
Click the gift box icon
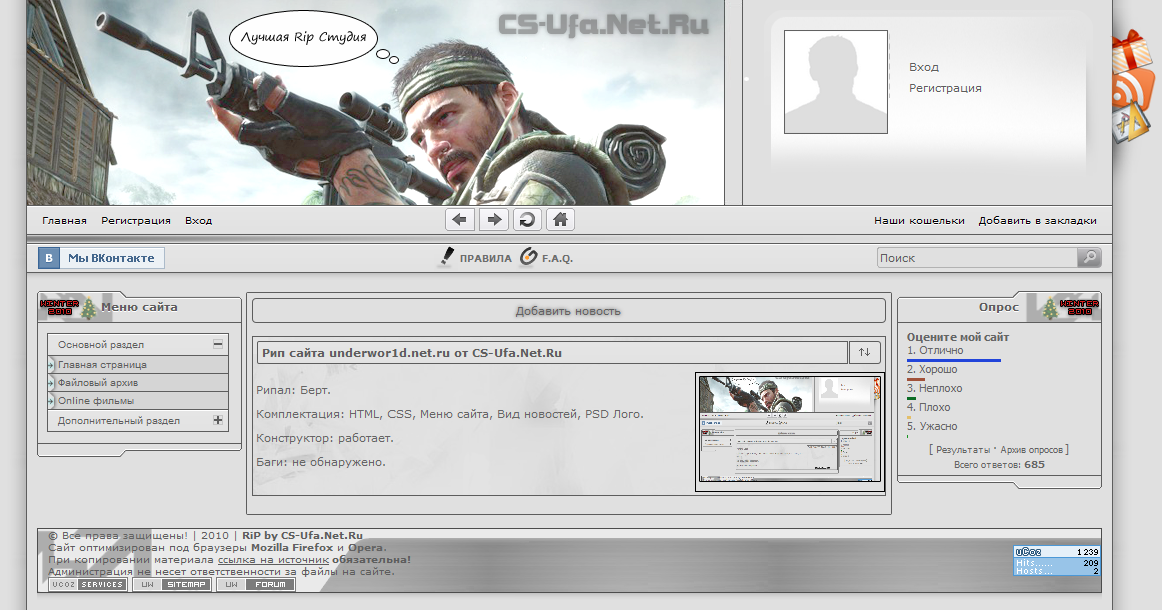(1134, 47)
